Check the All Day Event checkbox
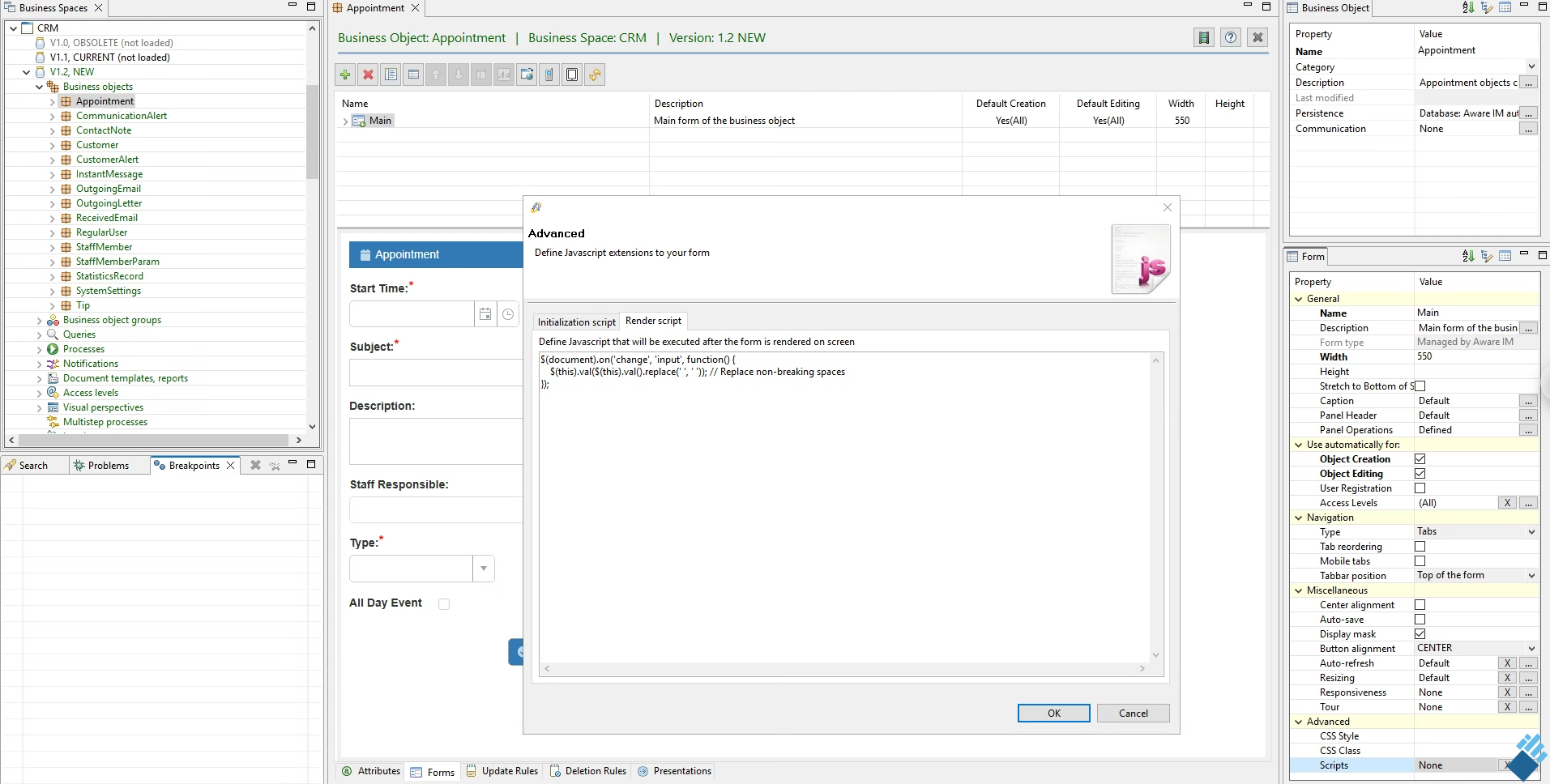Image resolution: width=1550 pixels, height=784 pixels. tap(444, 604)
